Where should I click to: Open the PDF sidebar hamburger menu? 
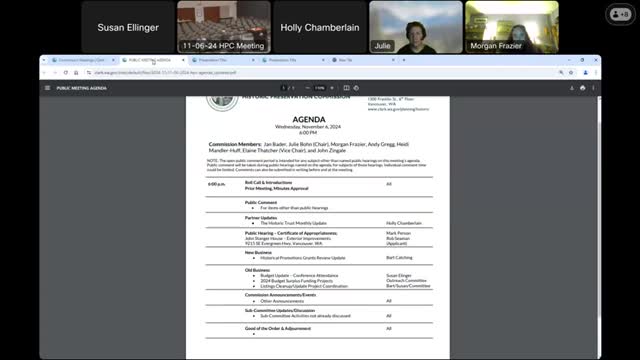47,88
